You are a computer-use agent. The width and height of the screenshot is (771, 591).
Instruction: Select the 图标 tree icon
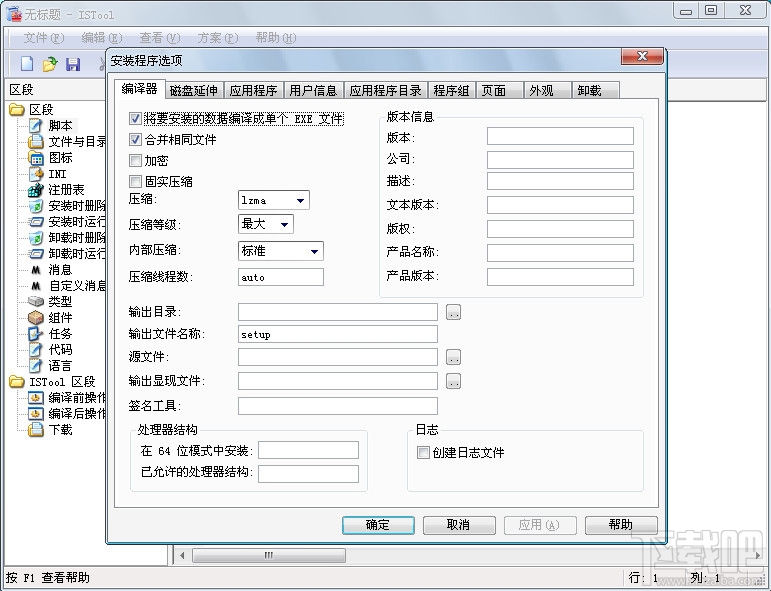pyautogui.click(x=36, y=158)
